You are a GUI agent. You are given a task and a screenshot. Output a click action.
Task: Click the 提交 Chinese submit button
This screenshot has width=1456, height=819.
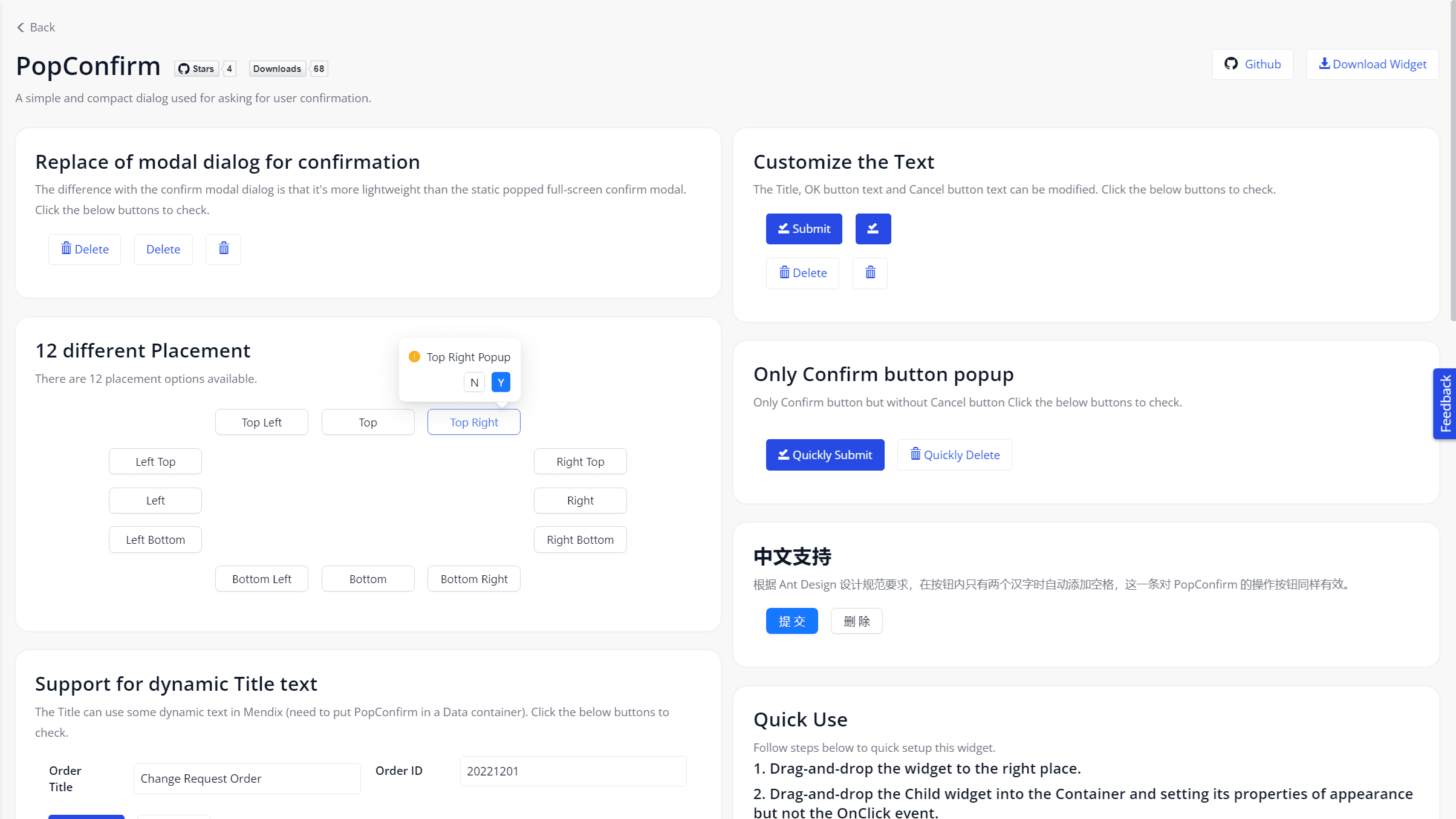[791, 621]
